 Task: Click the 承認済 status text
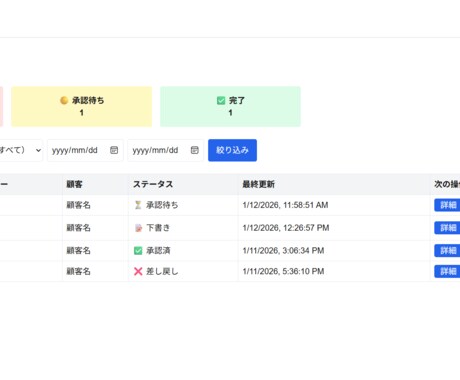tap(158, 251)
